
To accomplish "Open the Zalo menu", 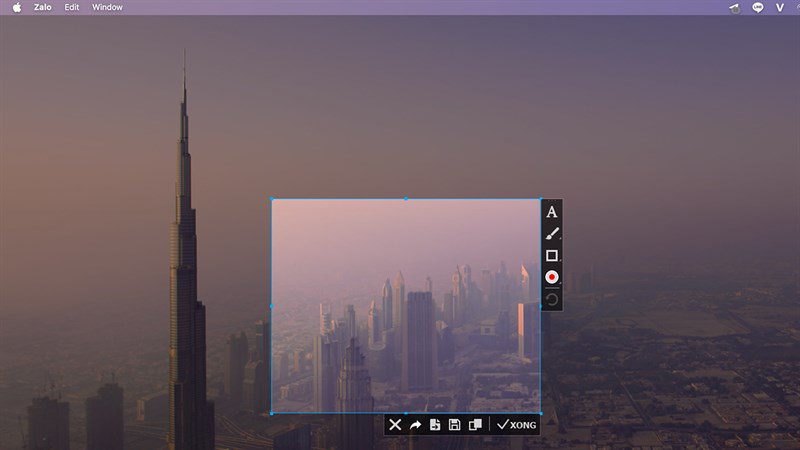I will tap(42, 7).
